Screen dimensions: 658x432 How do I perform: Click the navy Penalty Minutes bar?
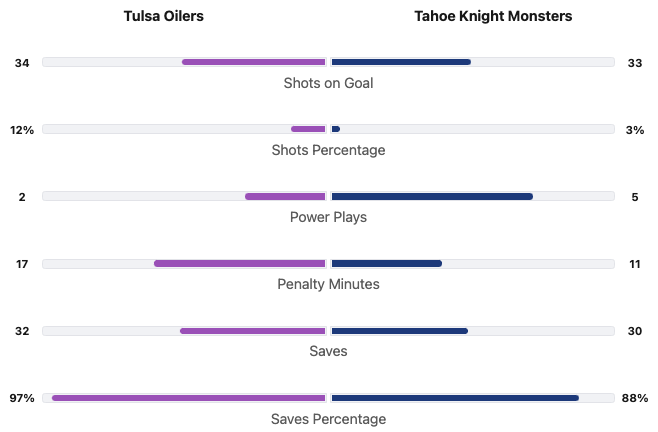click(x=386, y=264)
